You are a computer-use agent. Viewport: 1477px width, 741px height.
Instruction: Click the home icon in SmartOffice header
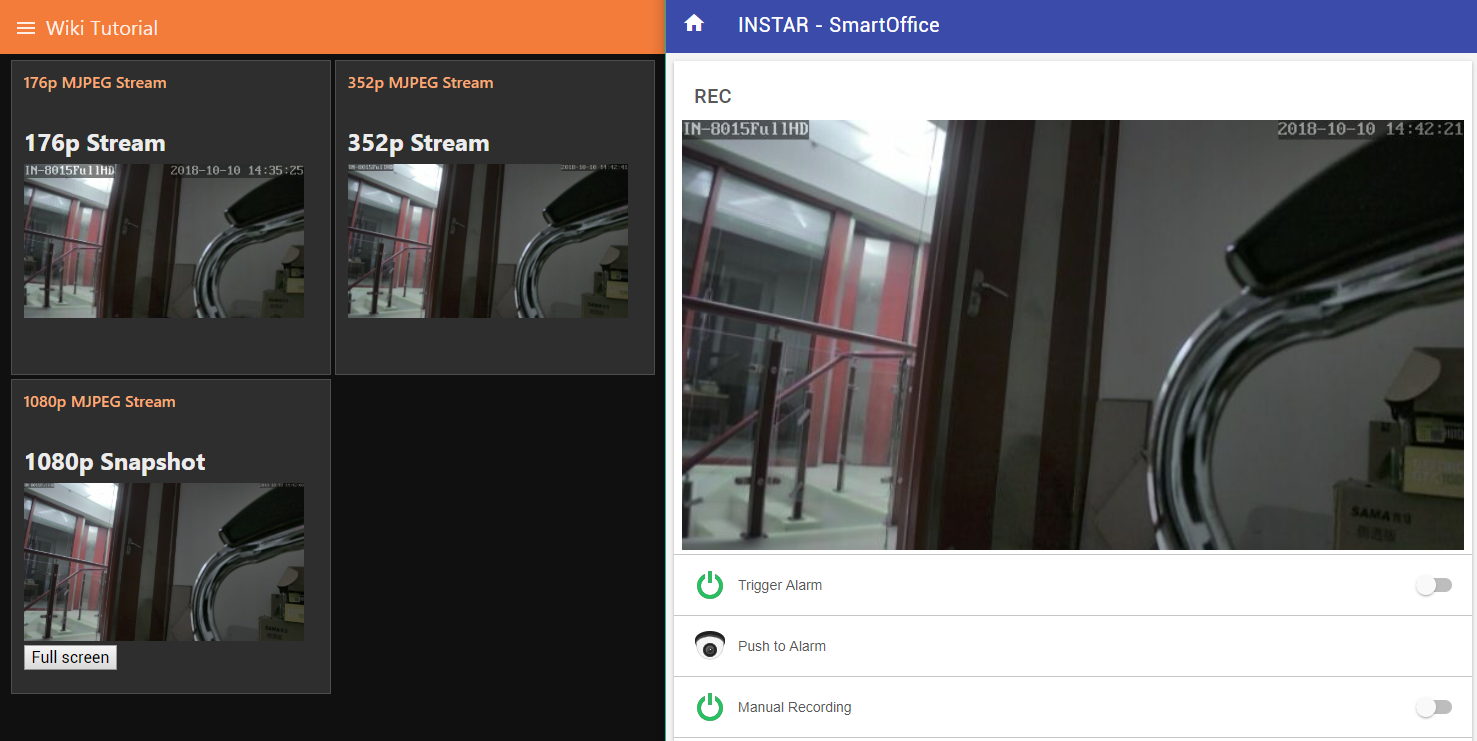pos(694,25)
